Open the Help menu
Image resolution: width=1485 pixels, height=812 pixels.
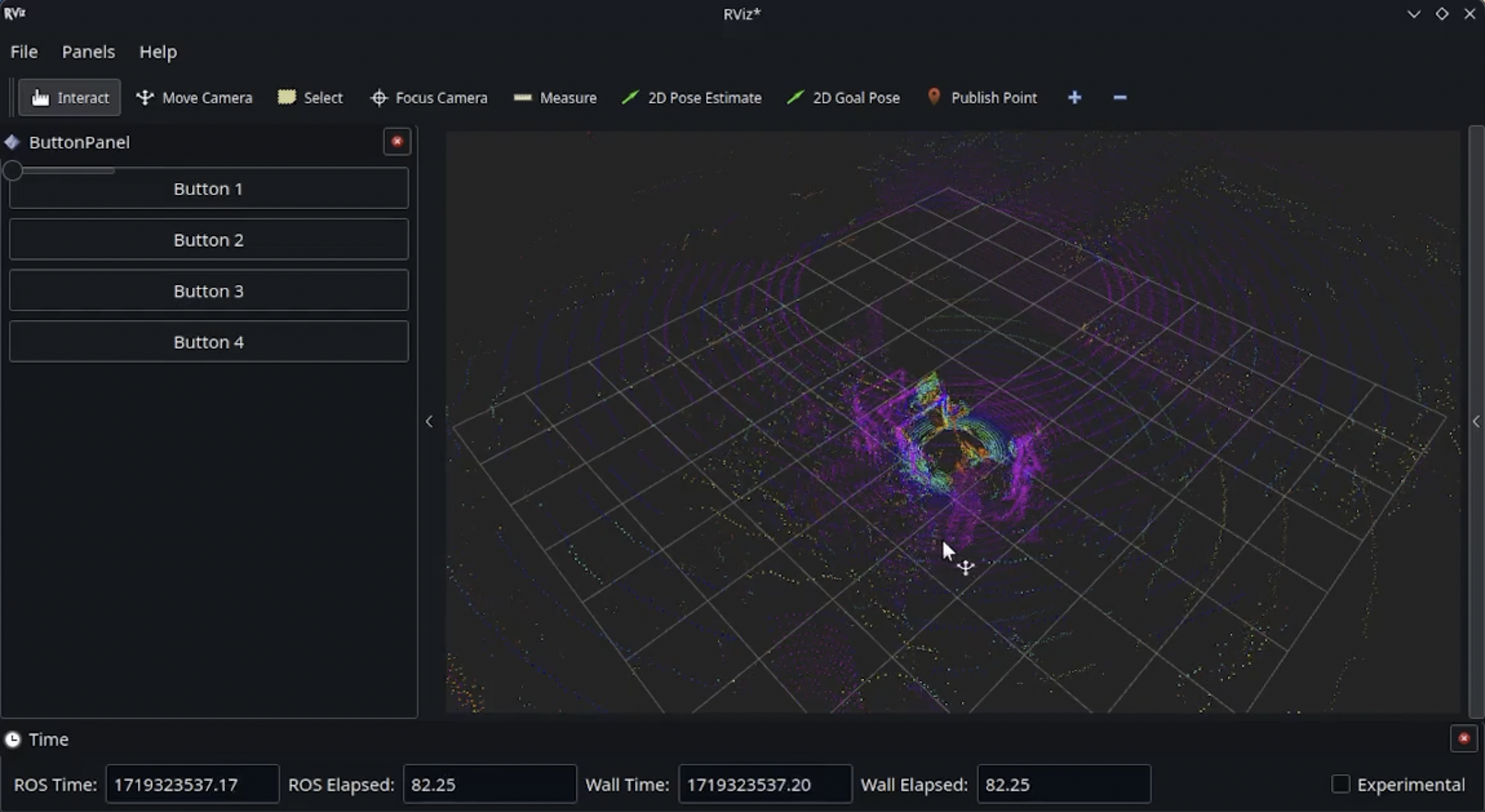tap(158, 52)
